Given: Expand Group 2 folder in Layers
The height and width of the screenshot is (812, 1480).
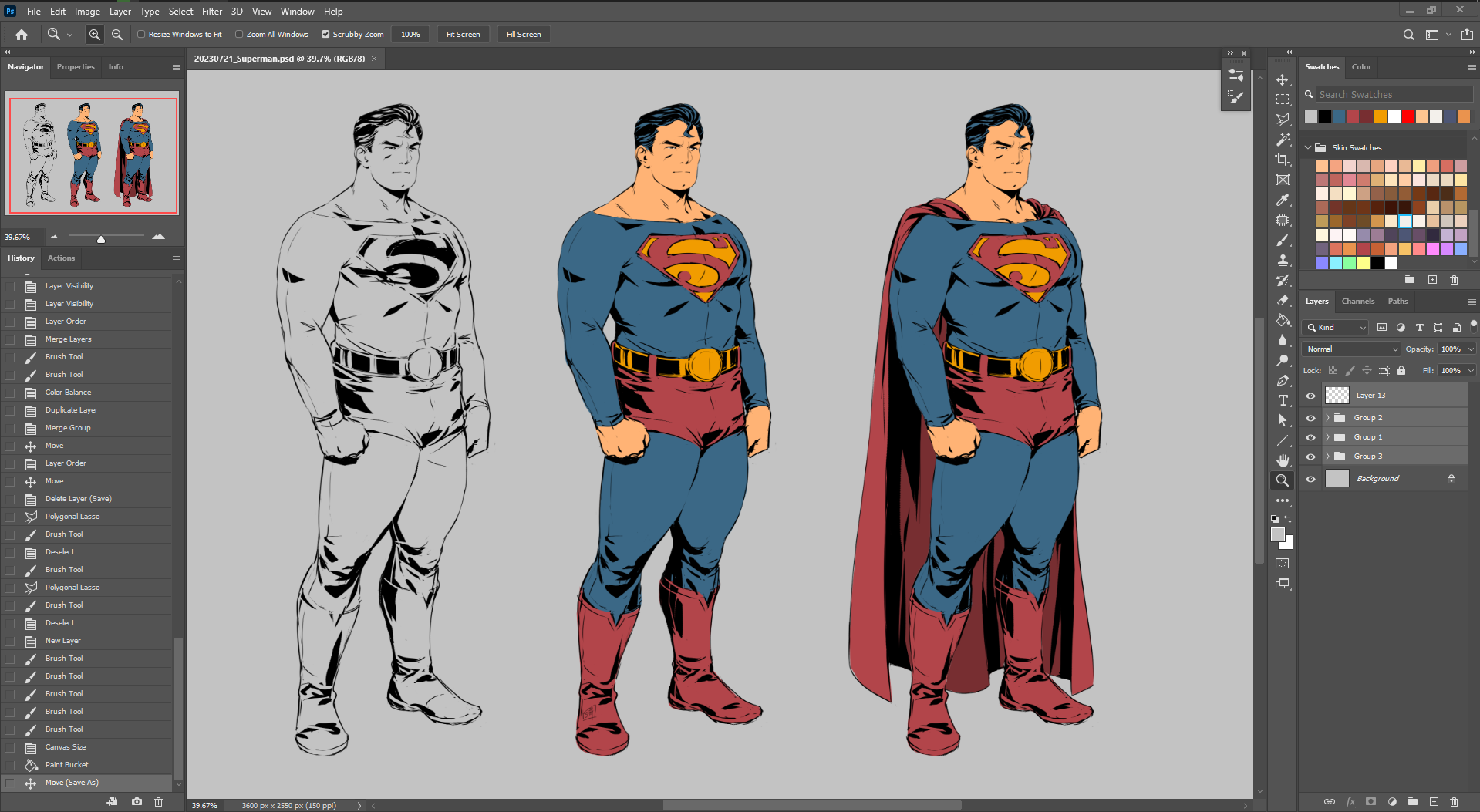Looking at the screenshot, I should coord(1327,418).
